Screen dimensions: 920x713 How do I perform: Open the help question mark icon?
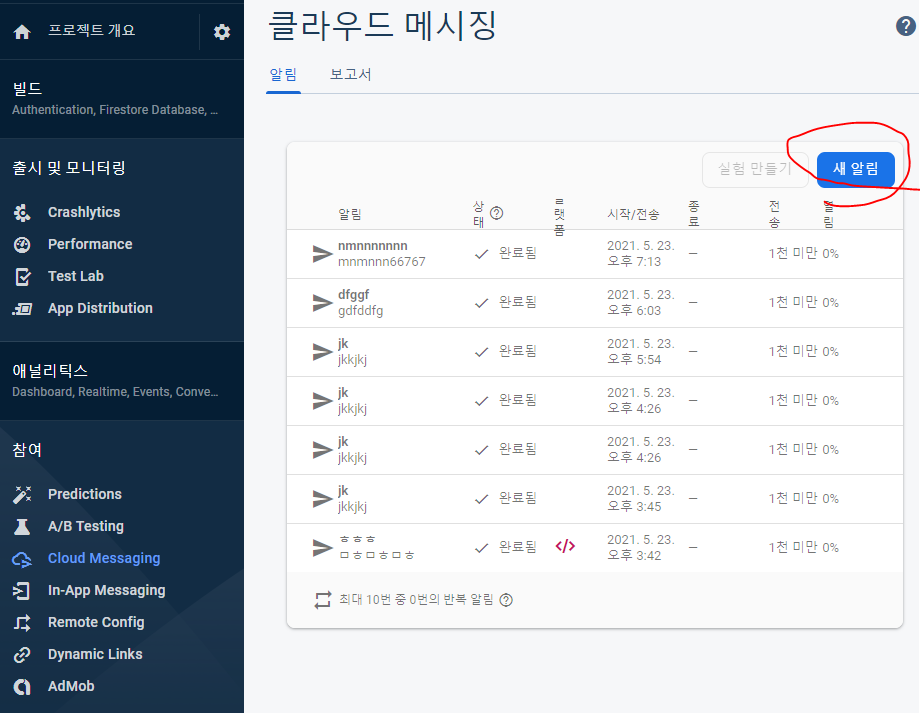click(906, 26)
